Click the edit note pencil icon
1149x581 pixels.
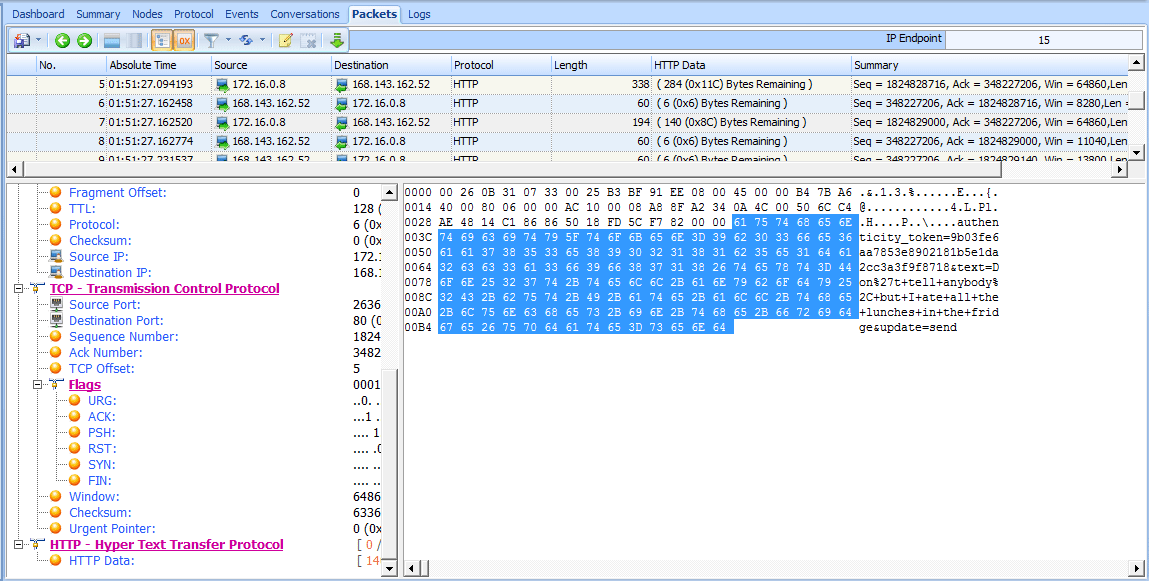point(286,40)
